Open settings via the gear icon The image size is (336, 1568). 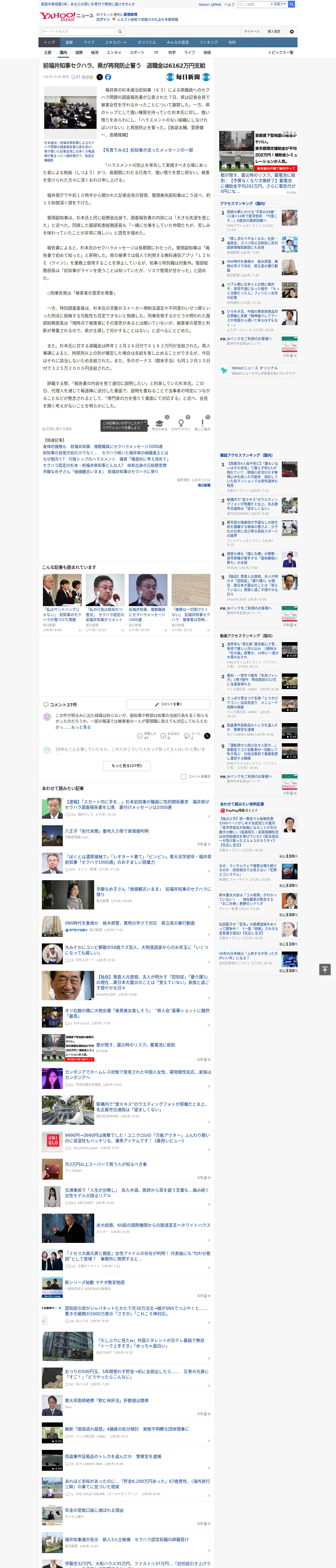point(292,31)
